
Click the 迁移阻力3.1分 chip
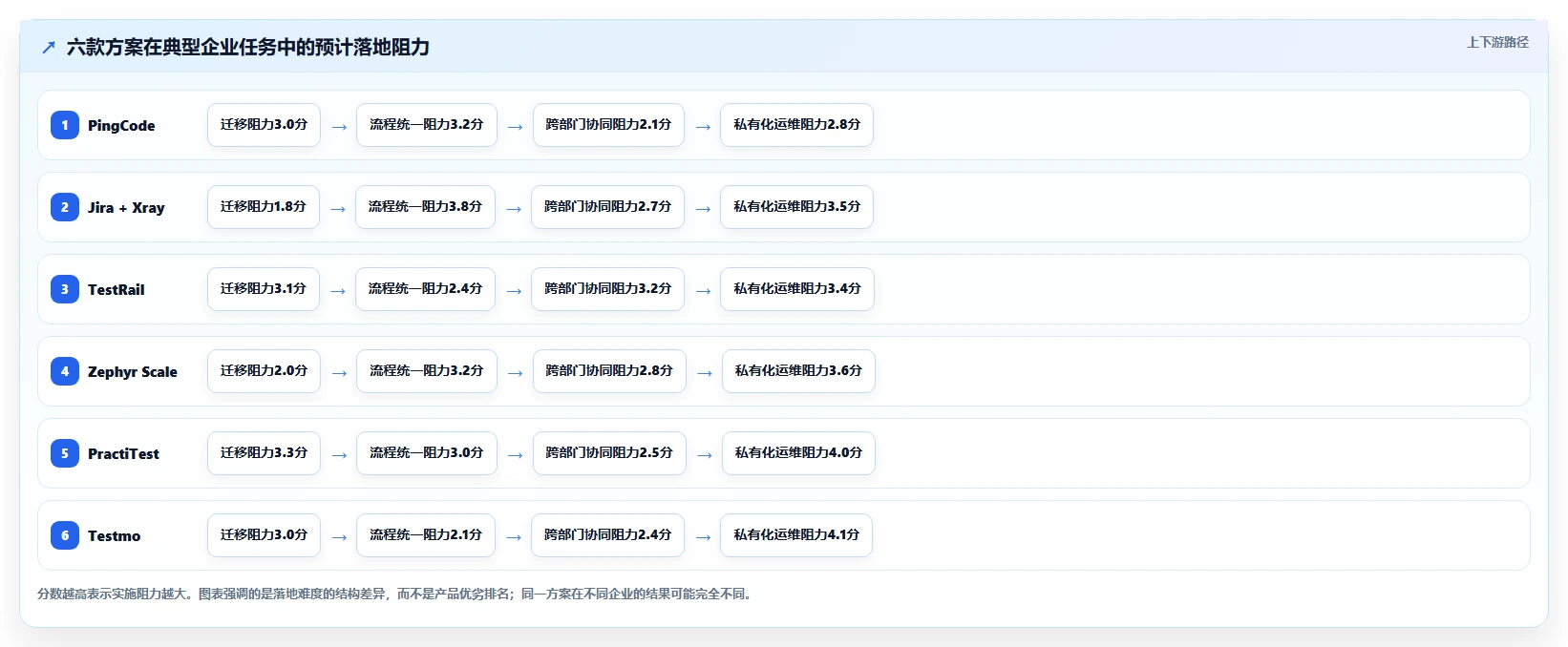(264, 289)
